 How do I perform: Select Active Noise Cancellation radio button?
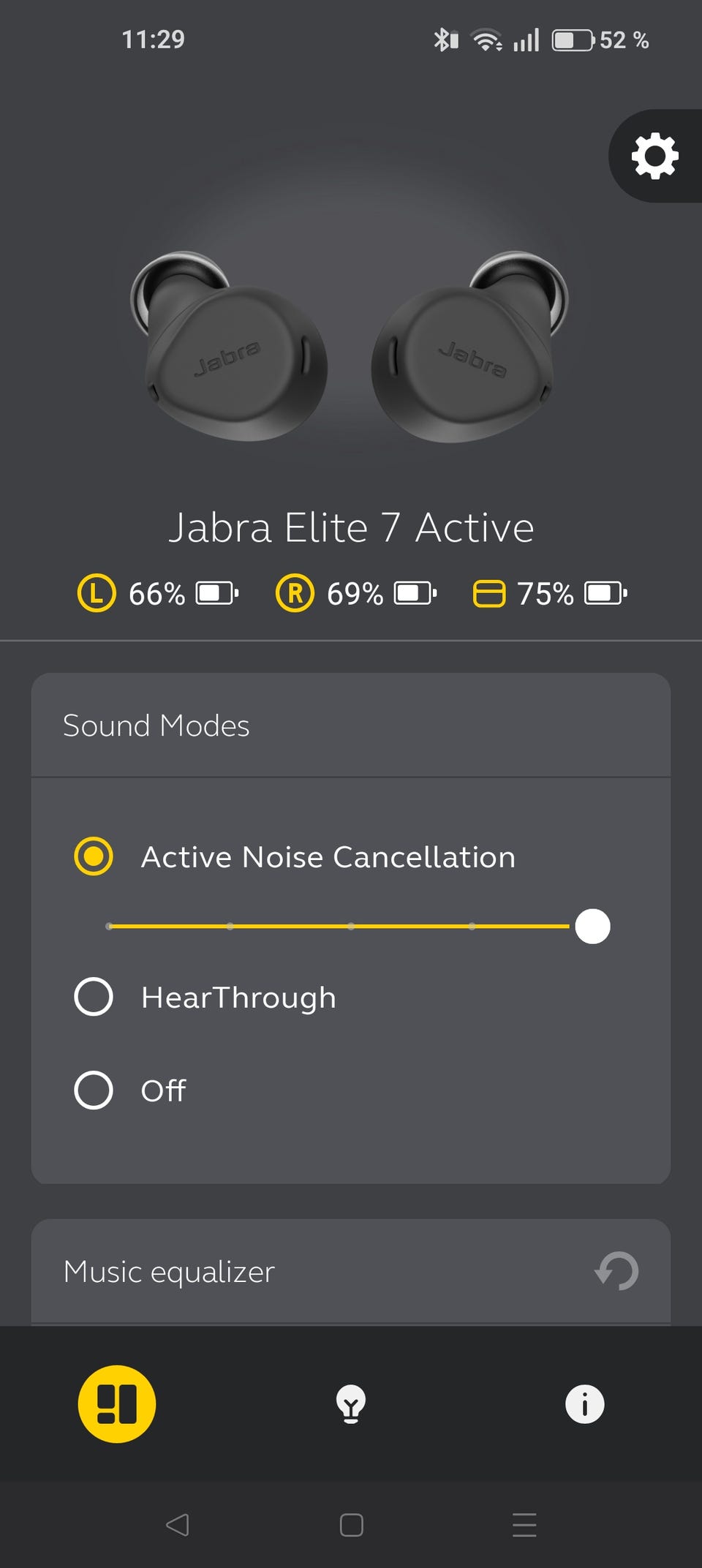(x=94, y=856)
